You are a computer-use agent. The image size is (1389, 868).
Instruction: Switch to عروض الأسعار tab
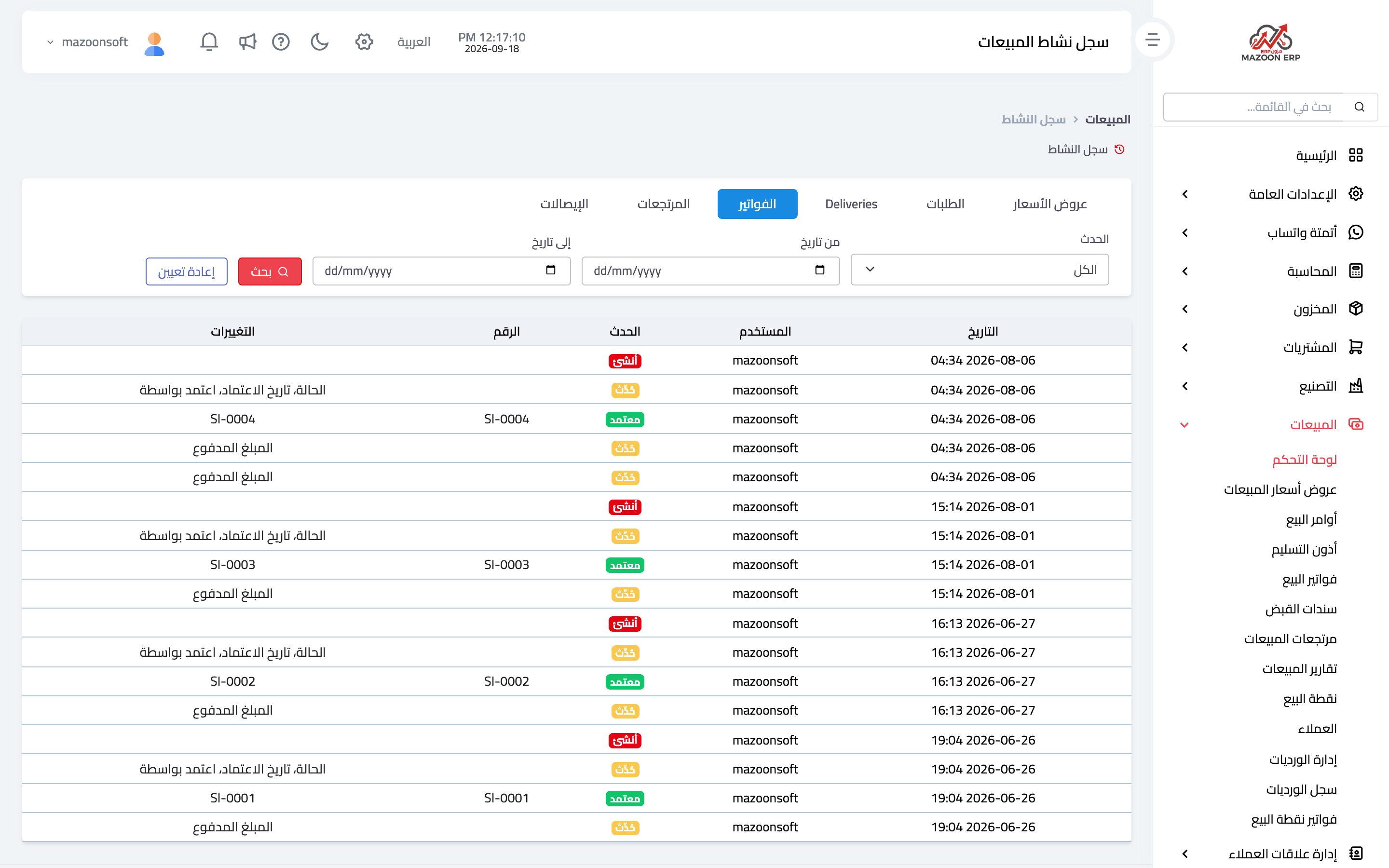click(x=1050, y=204)
